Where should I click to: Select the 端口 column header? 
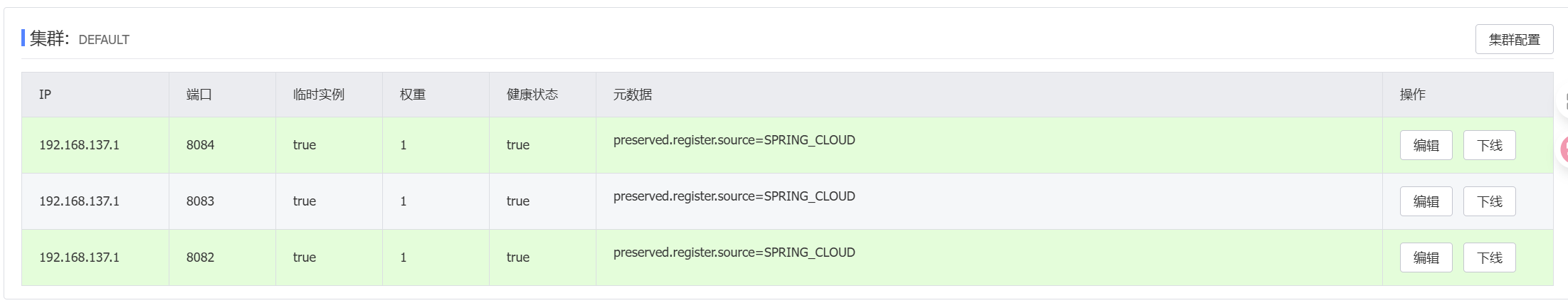[x=199, y=95]
